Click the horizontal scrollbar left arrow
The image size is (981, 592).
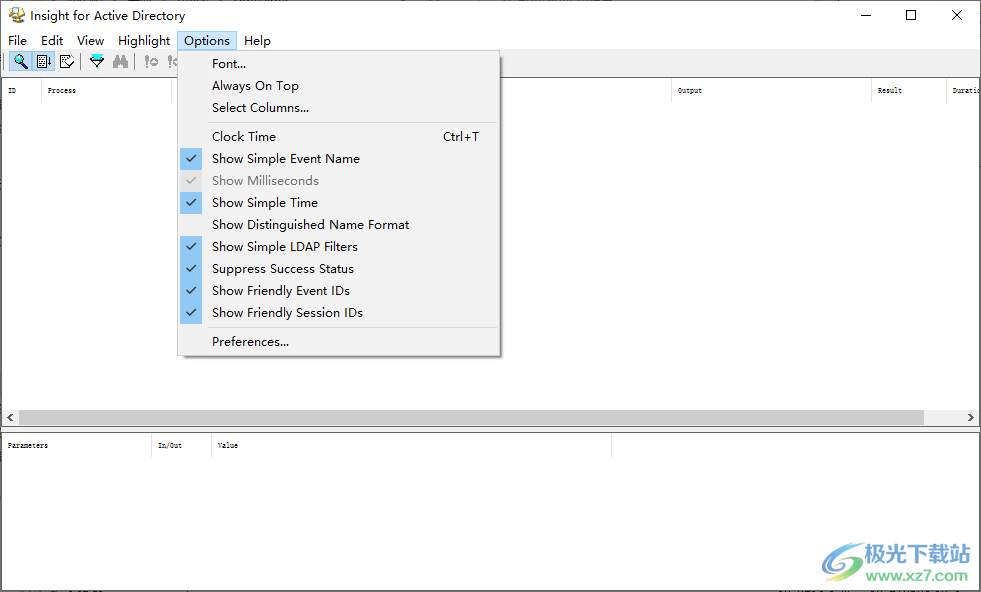click(10, 417)
